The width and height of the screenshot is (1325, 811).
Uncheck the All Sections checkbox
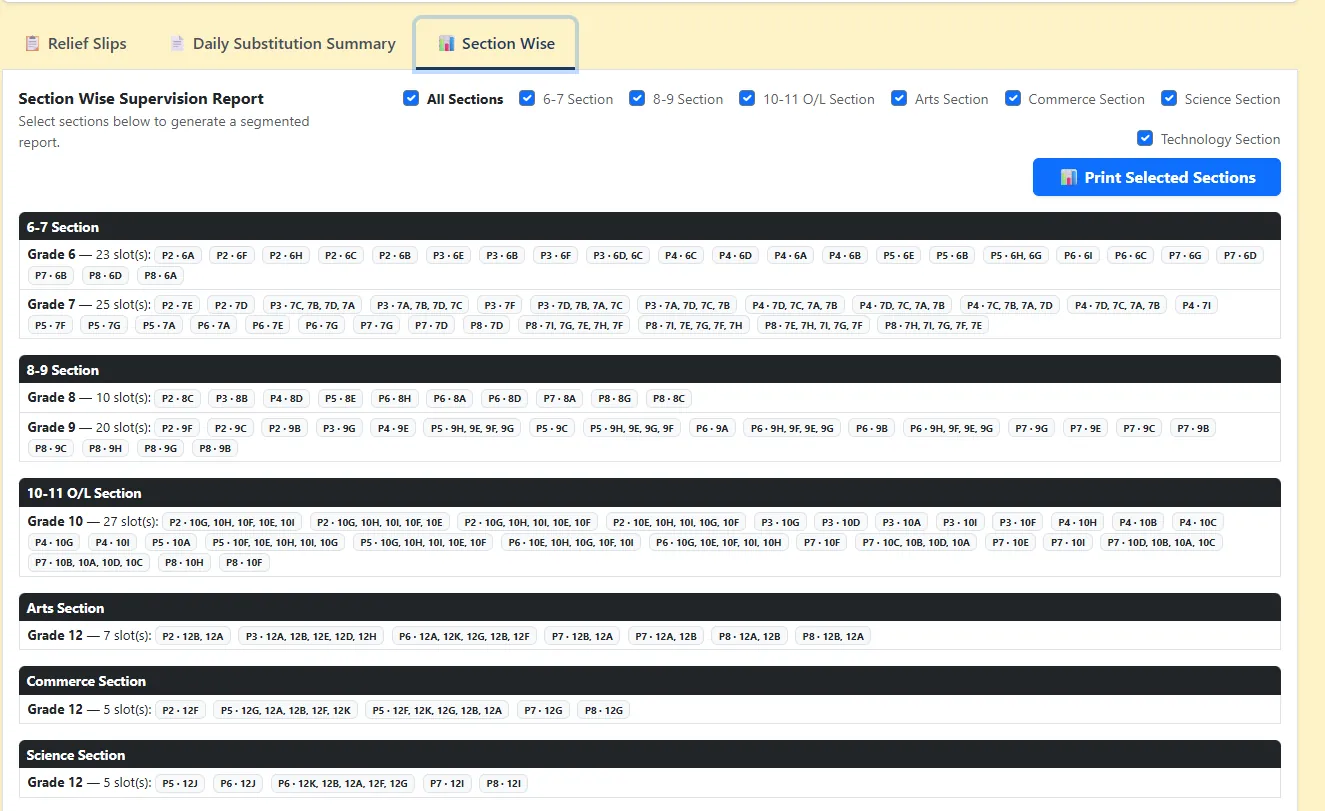(410, 98)
